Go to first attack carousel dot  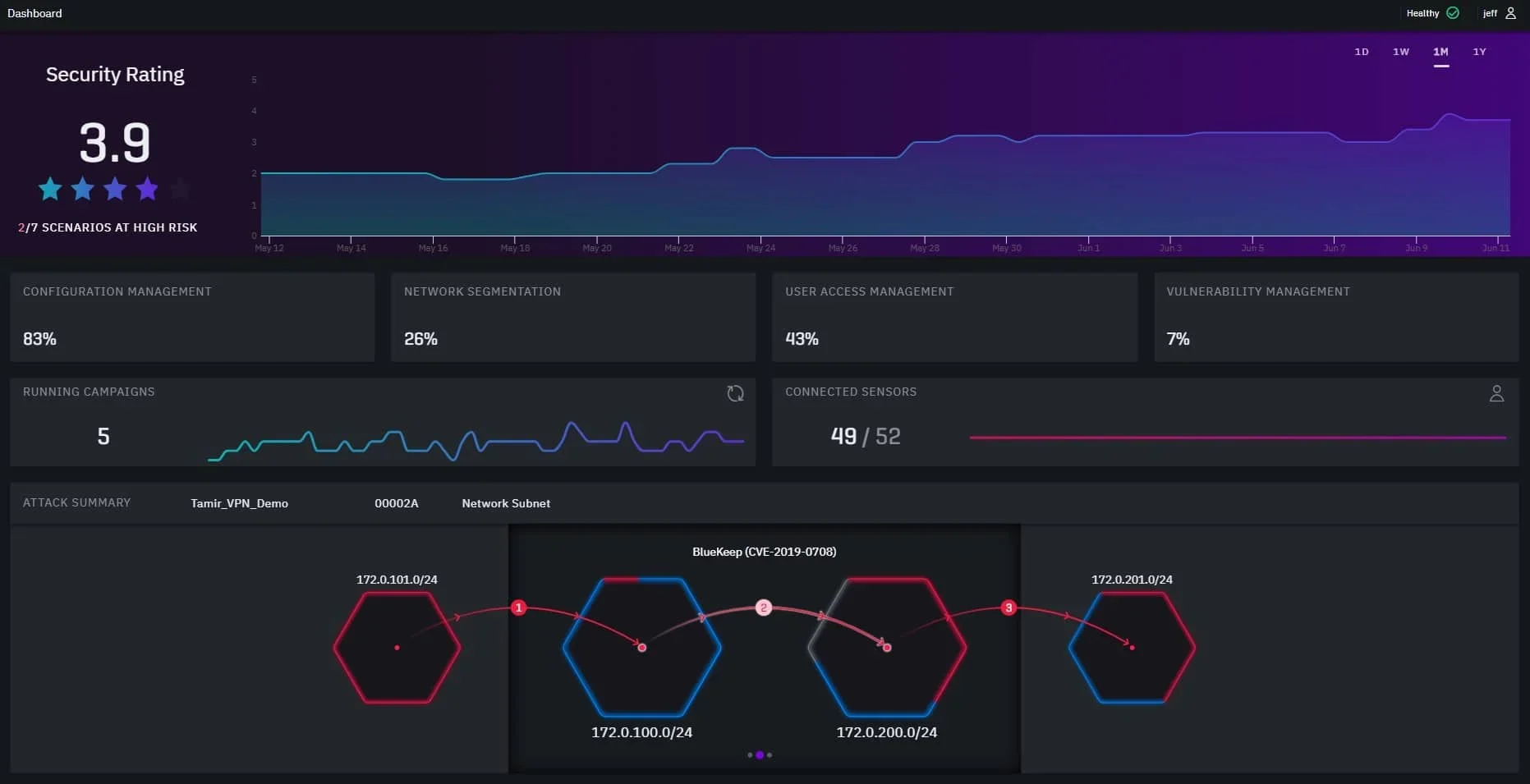point(750,754)
